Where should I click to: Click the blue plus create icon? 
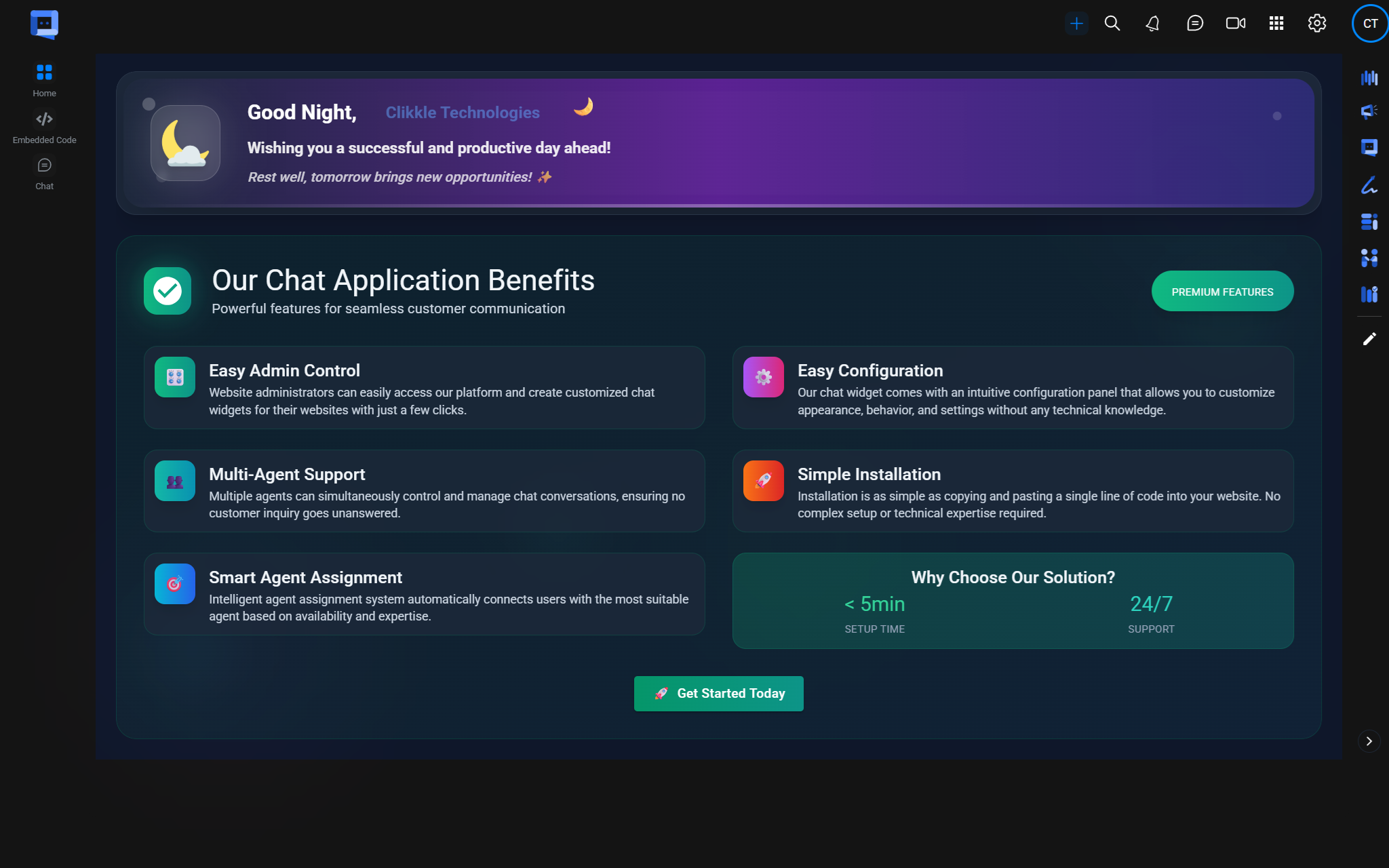1076,24
